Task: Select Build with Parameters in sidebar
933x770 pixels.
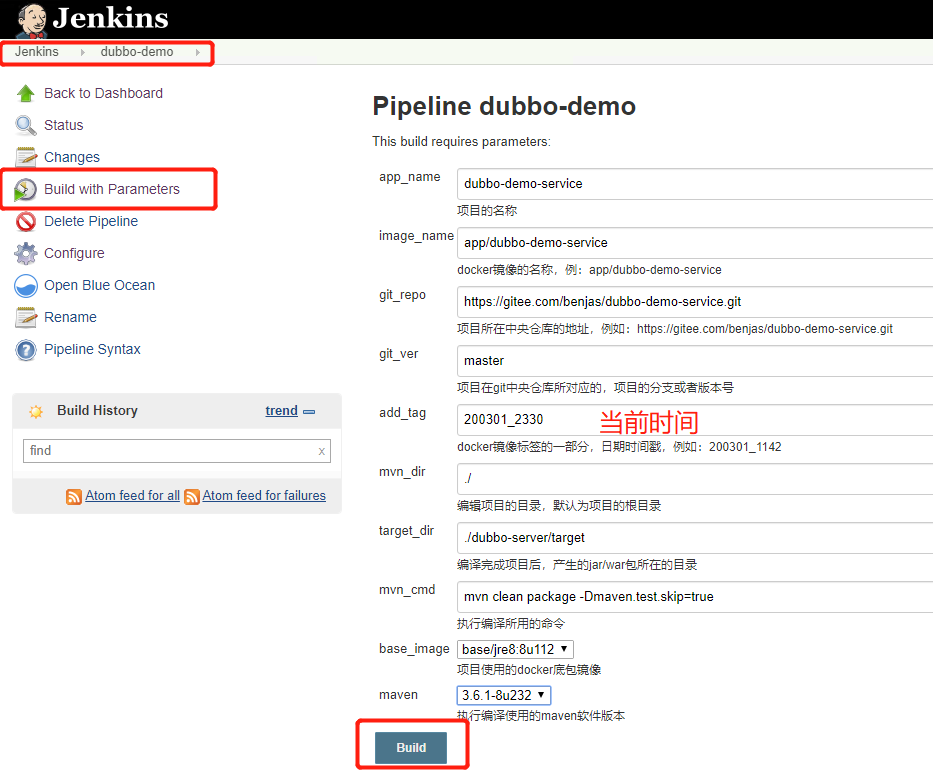Action: pos(111,189)
